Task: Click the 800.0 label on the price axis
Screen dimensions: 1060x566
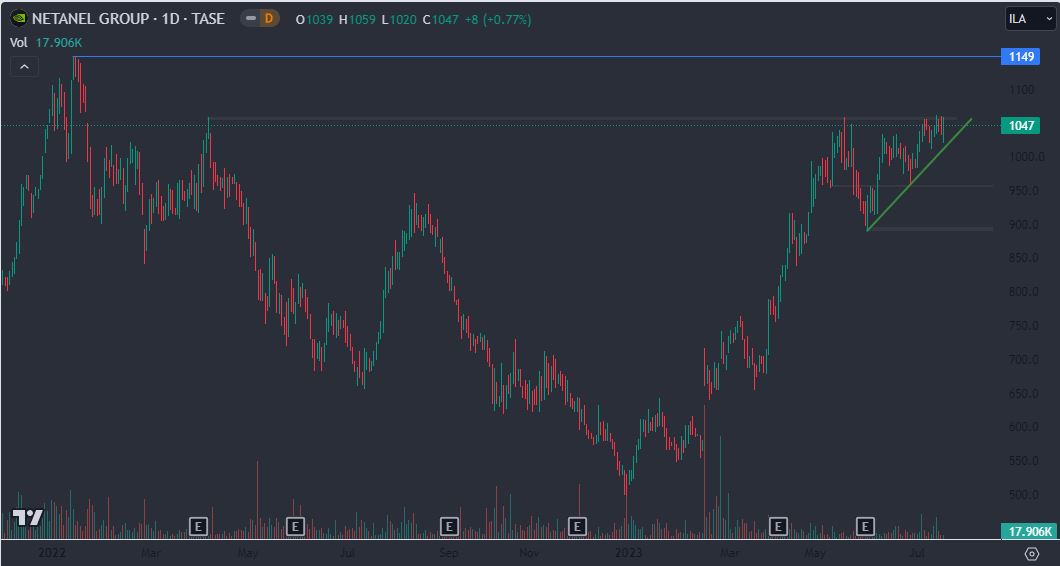Action: 1024,292
